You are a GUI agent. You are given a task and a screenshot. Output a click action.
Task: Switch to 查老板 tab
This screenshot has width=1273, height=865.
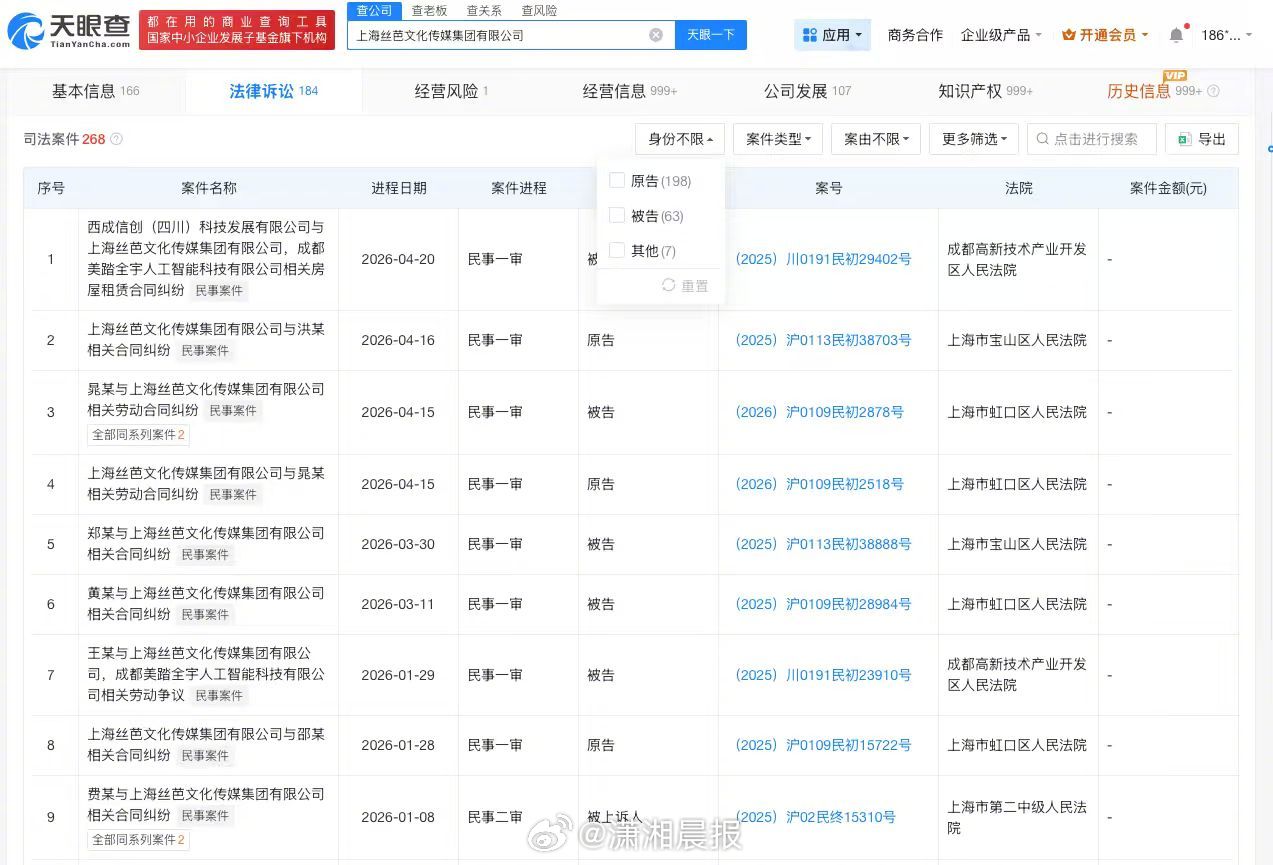click(429, 10)
